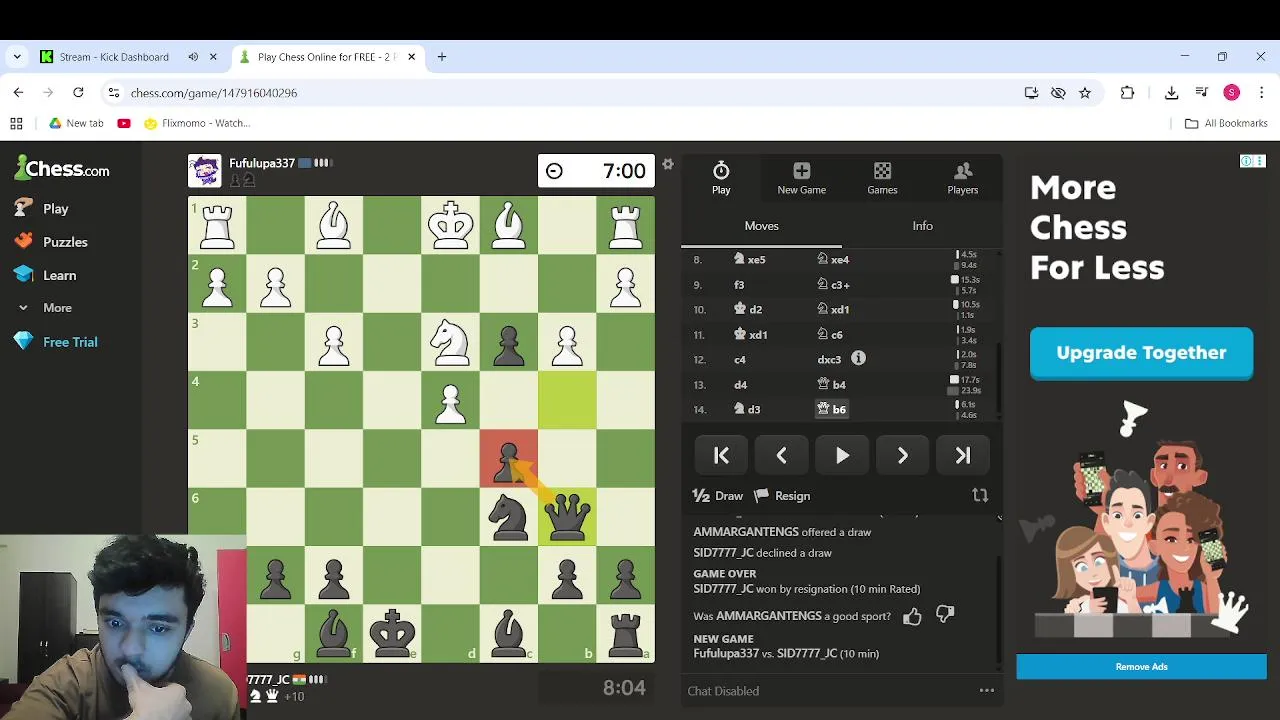The image size is (1280, 720).
Task: Click the tracking protection eye icon
Action: [1058, 93]
